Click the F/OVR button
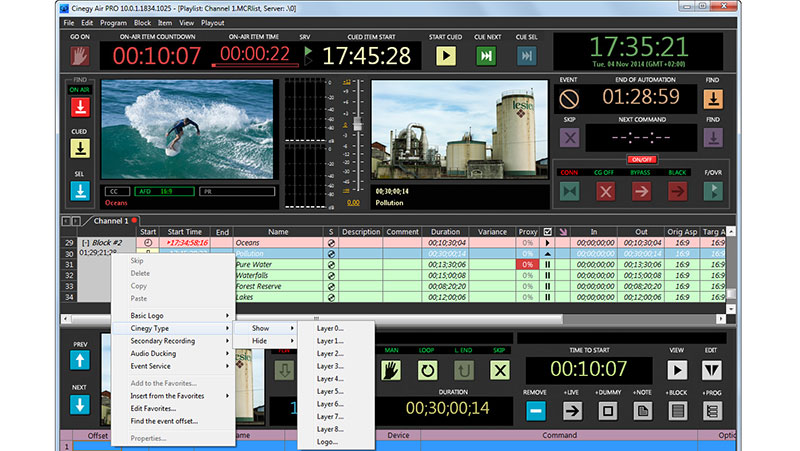 coord(713,191)
